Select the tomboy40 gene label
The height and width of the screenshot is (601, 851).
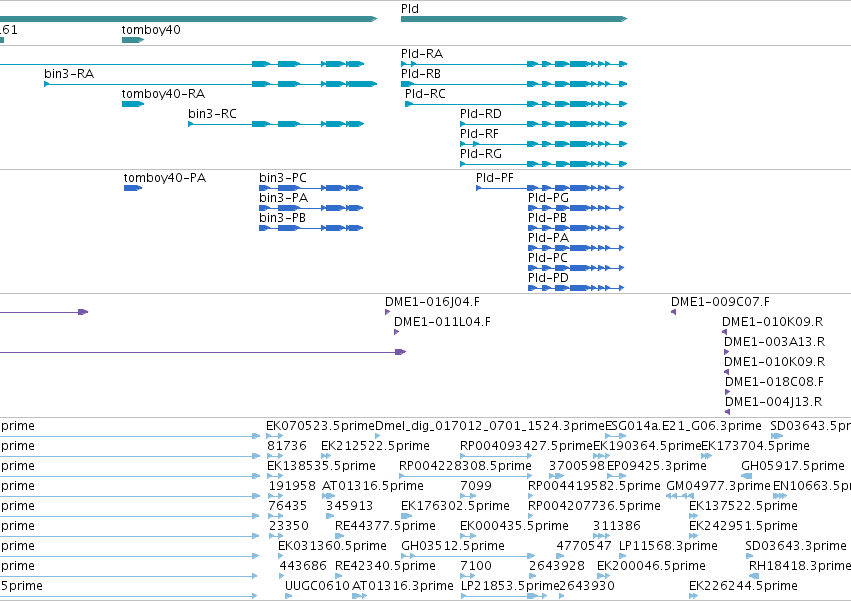[151, 30]
